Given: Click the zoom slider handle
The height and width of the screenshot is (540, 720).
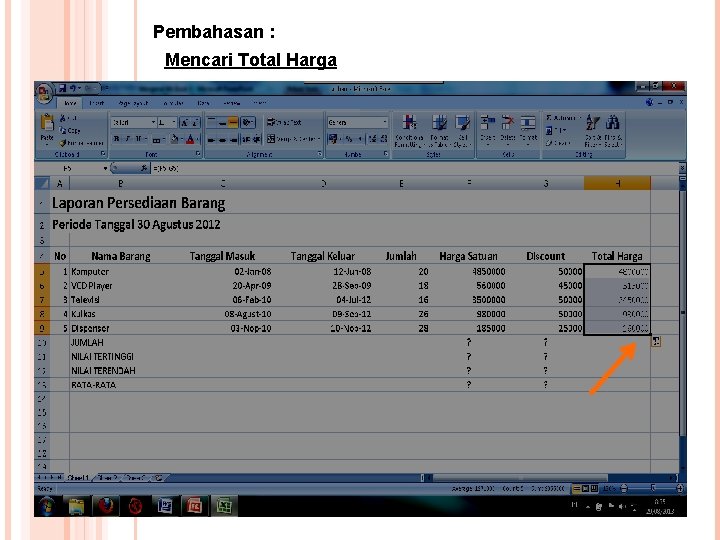Looking at the screenshot, I should (x=652, y=489).
